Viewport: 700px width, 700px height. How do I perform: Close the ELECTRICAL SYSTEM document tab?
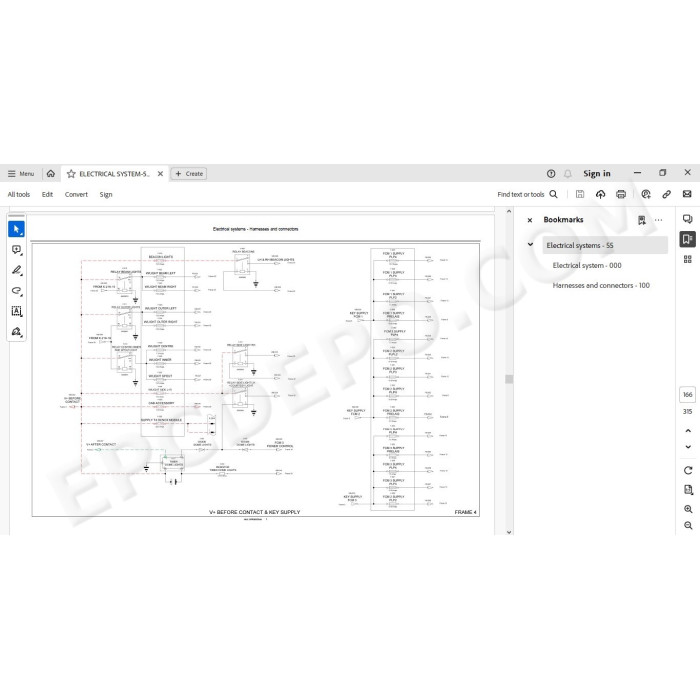click(160, 174)
